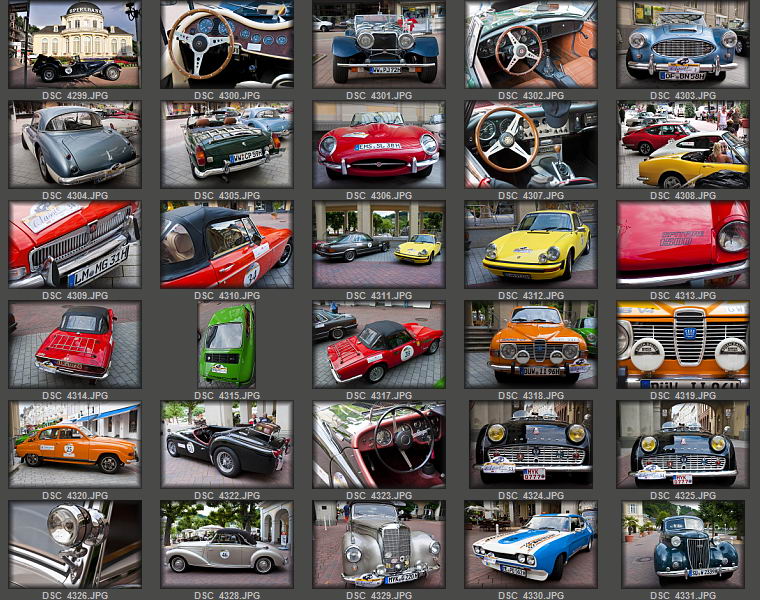Open the orange rally car side view DSC_4320.JPG
The image size is (760, 600).
(x=75, y=444)
